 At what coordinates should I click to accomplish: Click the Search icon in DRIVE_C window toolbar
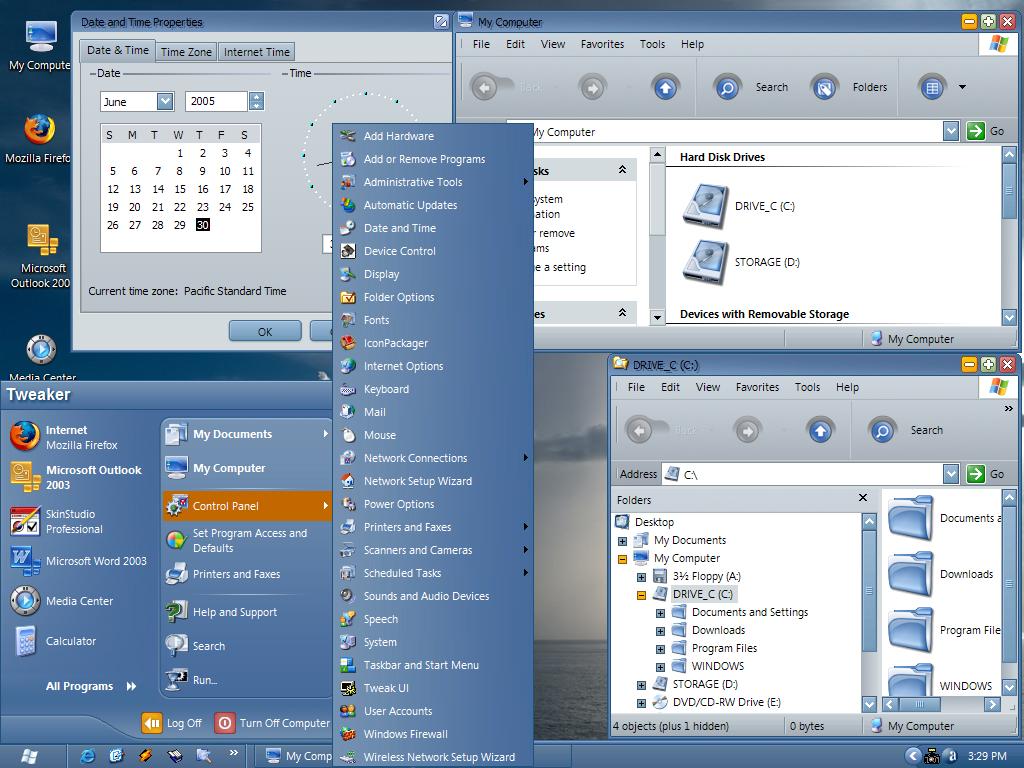point(882,431)
